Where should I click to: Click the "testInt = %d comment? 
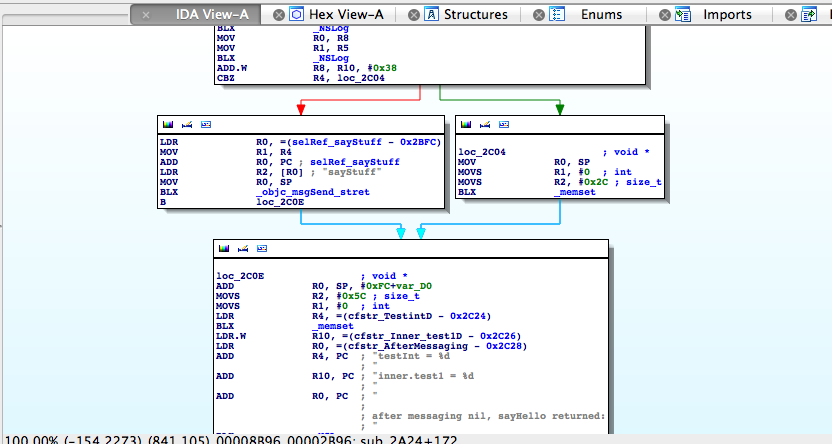(411, 356)
